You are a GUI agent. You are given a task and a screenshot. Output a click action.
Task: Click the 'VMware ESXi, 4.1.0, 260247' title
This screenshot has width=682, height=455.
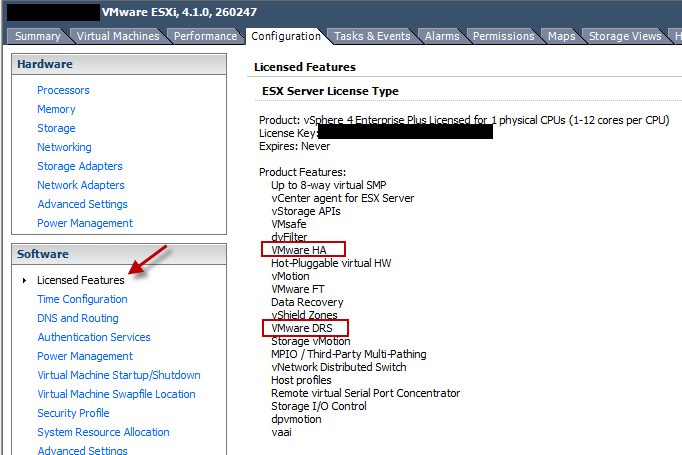[179, 12]
